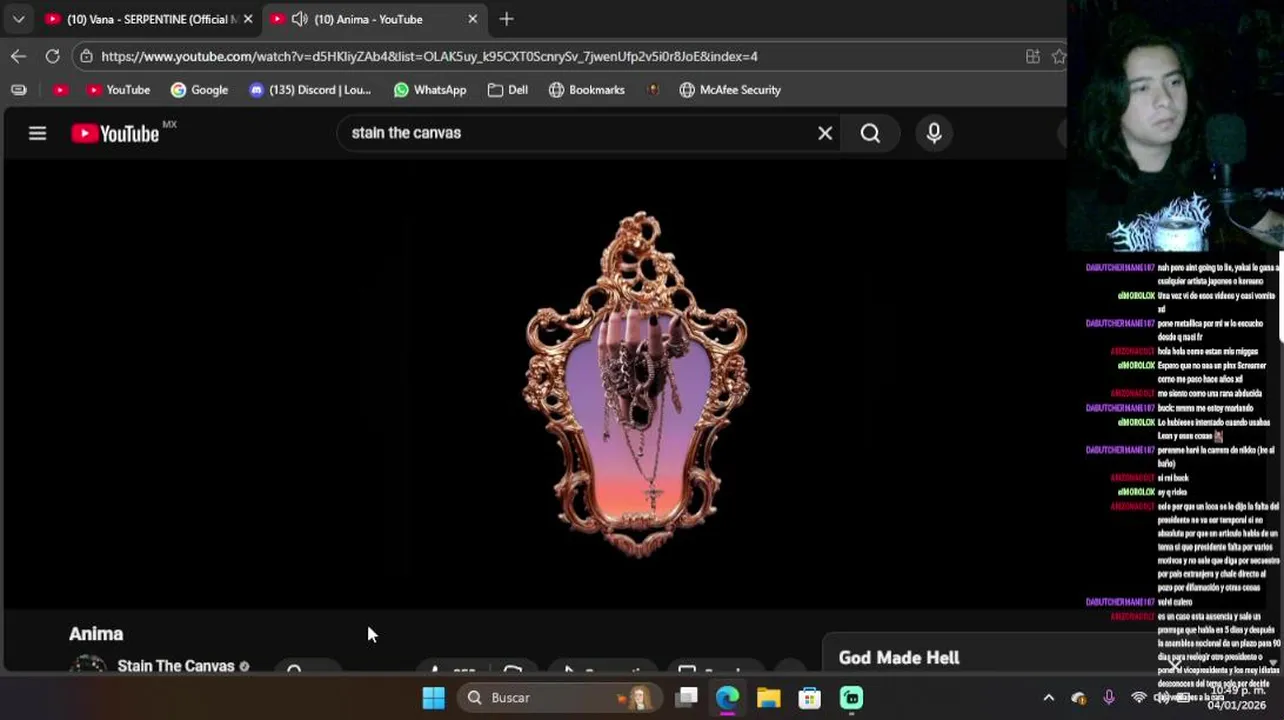
Task: Open Microsoft Store from the taskbar
Action: pyautogui.click(x=809, y=698)
